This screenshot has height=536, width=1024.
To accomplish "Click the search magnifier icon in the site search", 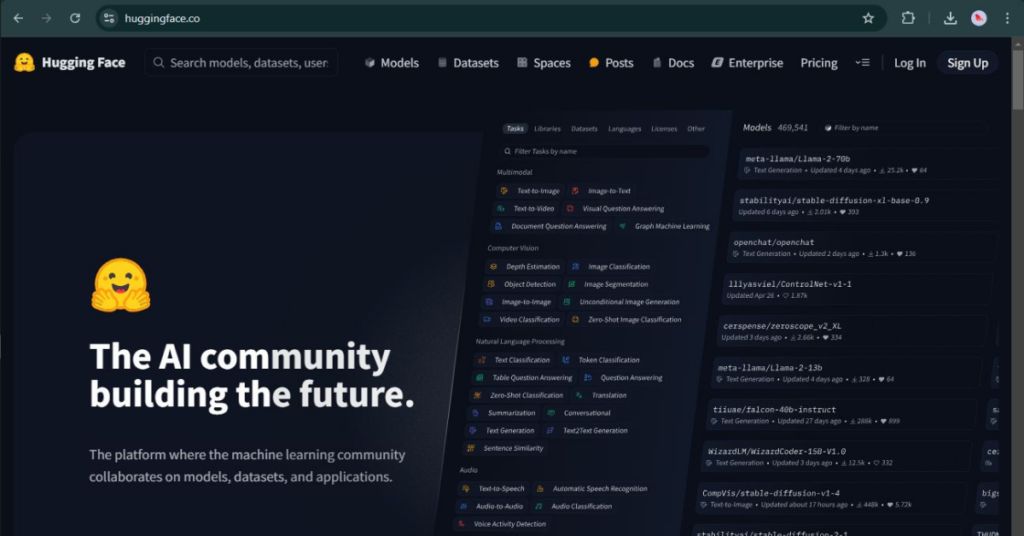I will pyautogui.click(x=158, y=63).
